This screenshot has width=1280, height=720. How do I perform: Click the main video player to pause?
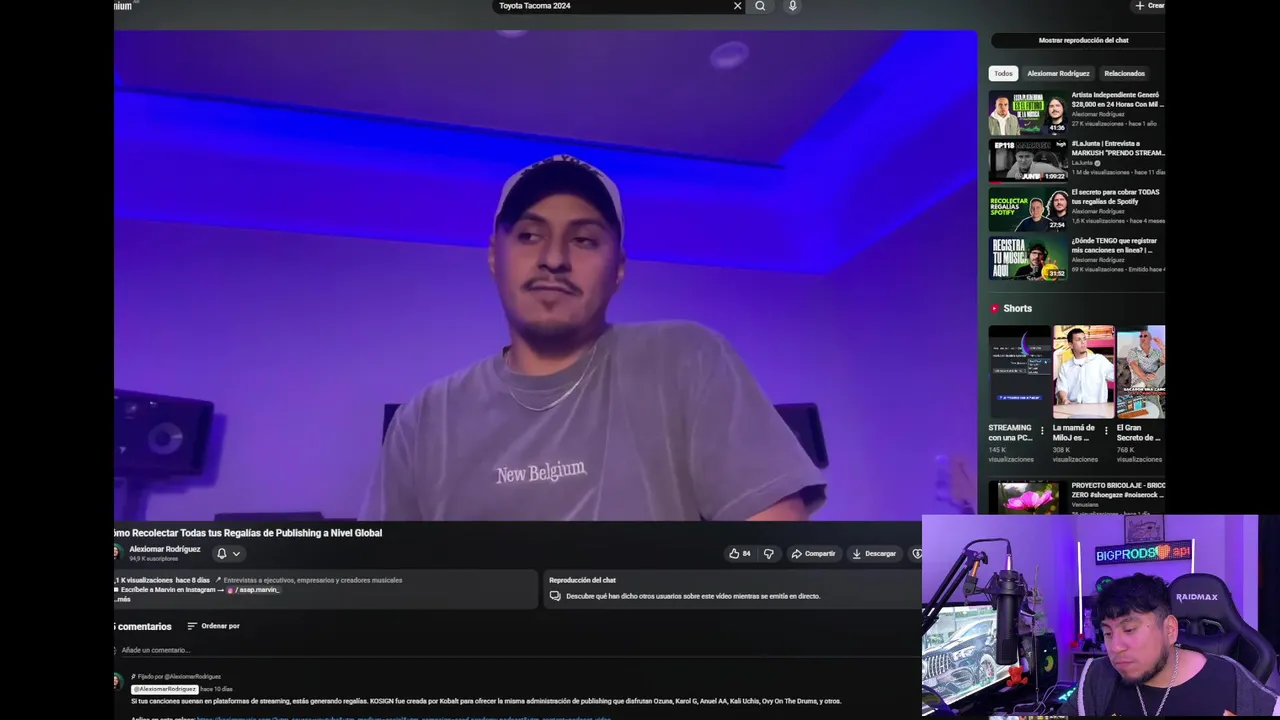pos(545,275)
